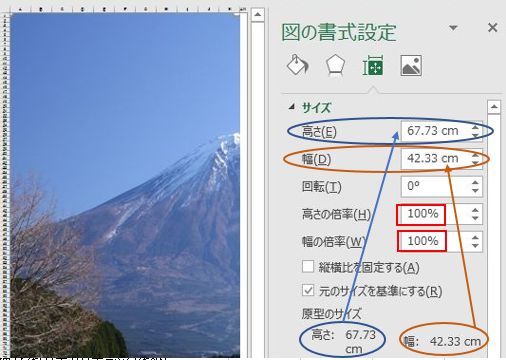
Task: Increase 幅の倍率(W) with the up arrow
Action: tap(476, 237)
